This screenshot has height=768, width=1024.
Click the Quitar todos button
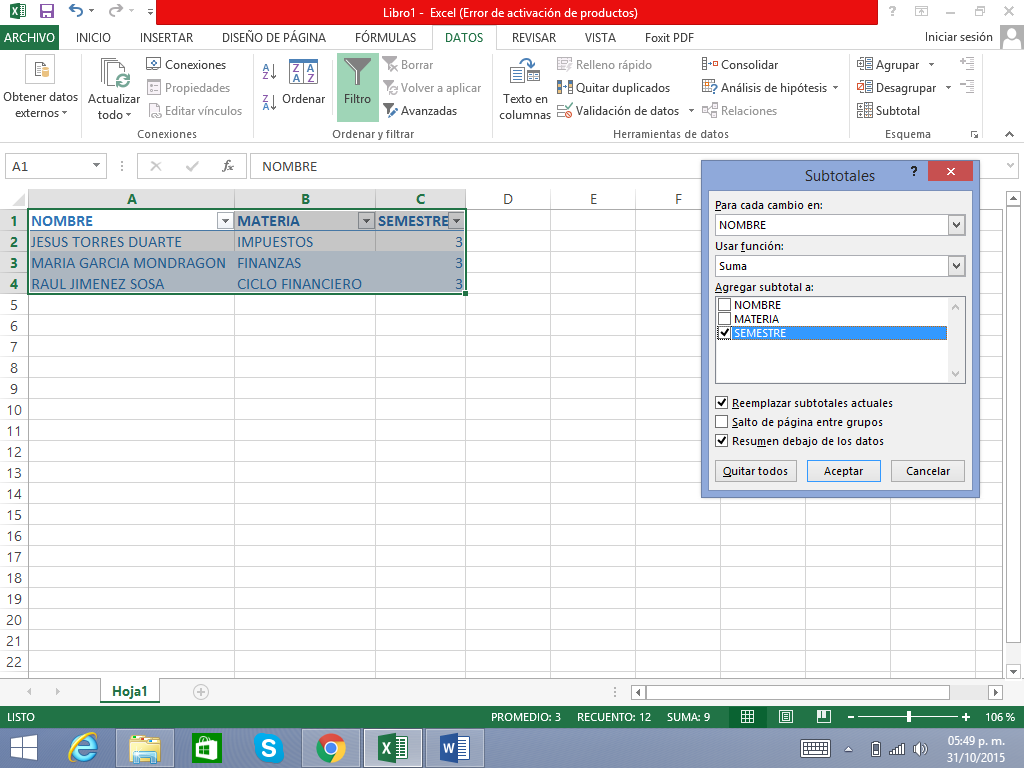755,471
